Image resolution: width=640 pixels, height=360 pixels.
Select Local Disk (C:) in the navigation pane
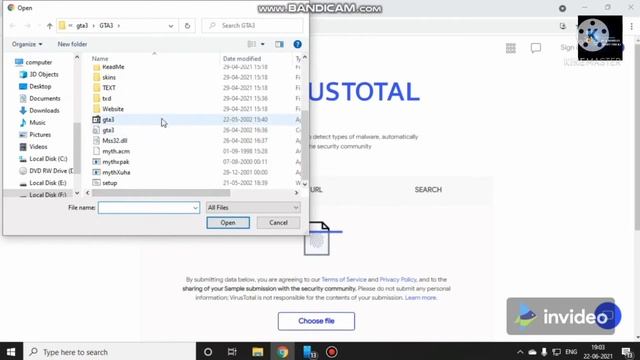(x=43, y=159)
